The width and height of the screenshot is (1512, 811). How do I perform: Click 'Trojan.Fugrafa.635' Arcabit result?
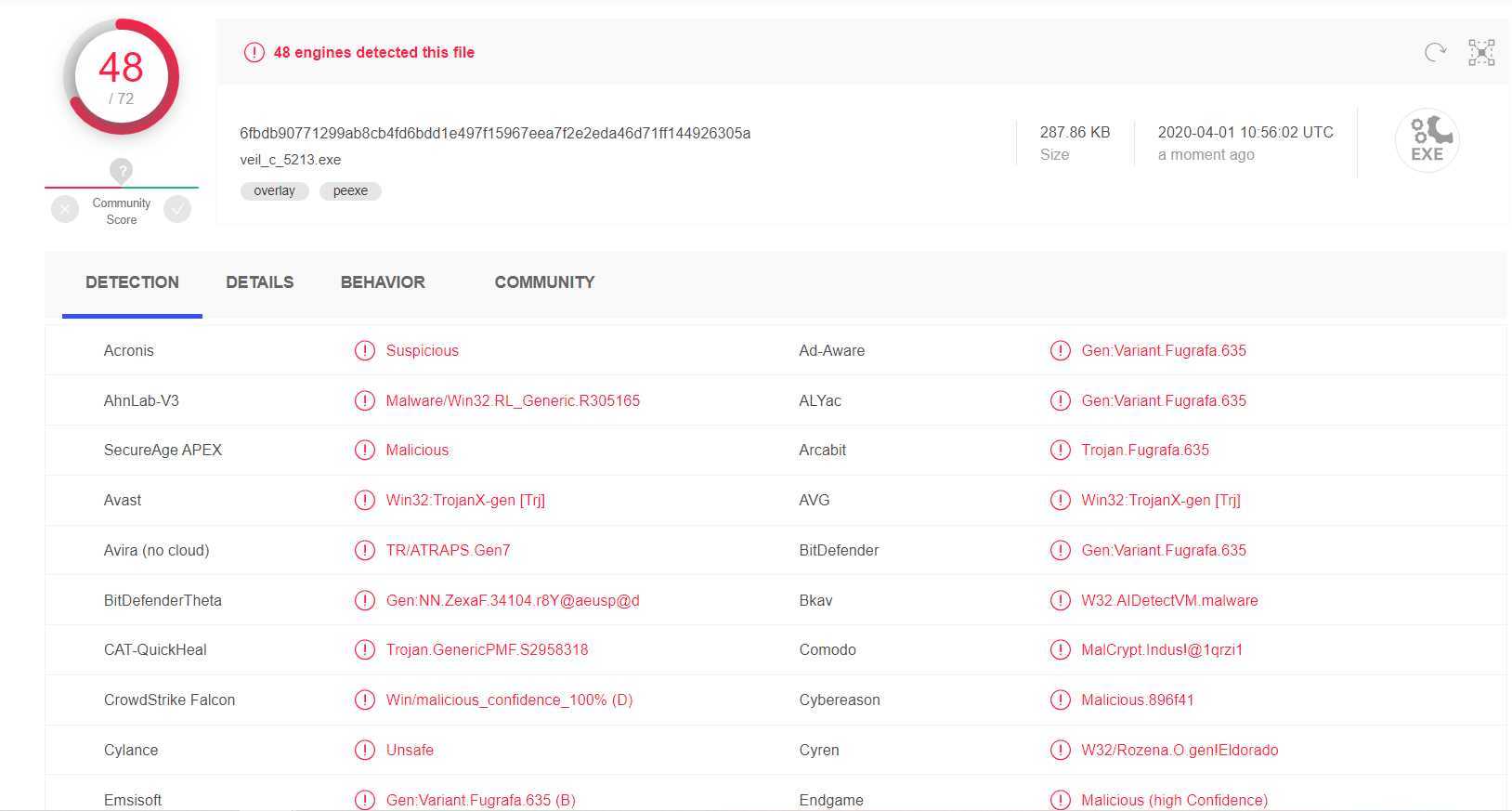point(1145,450)
